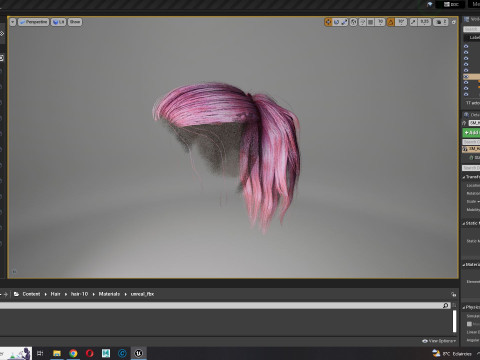This screenshot has height=360, width=480.
Task: Toggle scale snapping icon
Action: 413,22
